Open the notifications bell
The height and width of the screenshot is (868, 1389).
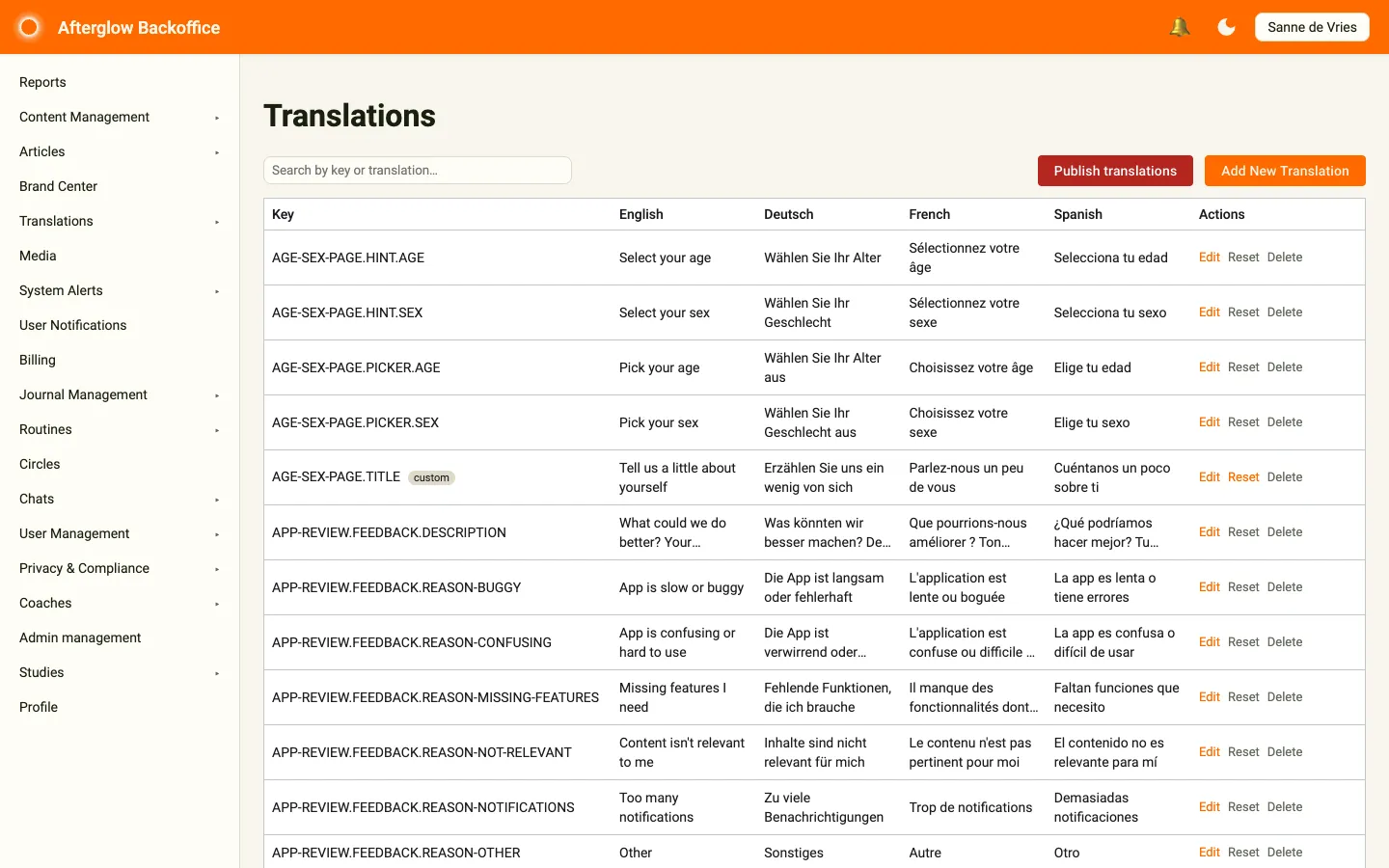[x=1179, y=27]
